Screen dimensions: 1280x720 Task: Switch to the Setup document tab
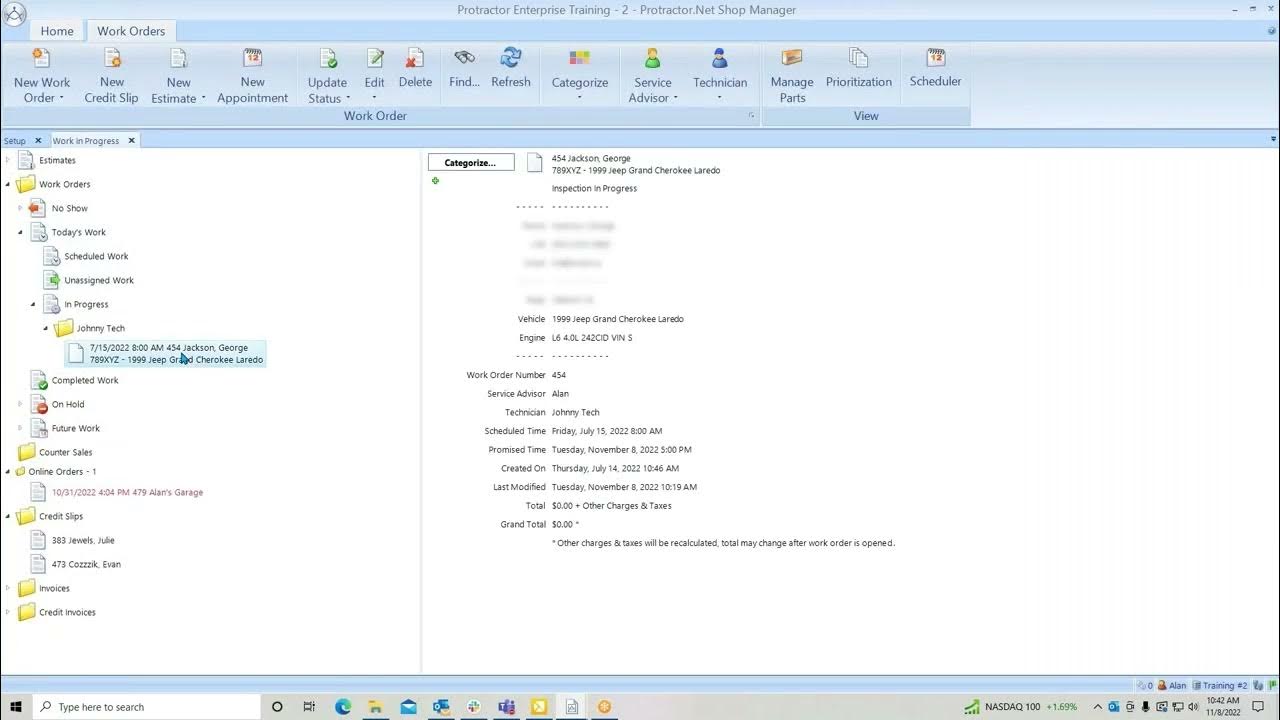tap(15, 141)
